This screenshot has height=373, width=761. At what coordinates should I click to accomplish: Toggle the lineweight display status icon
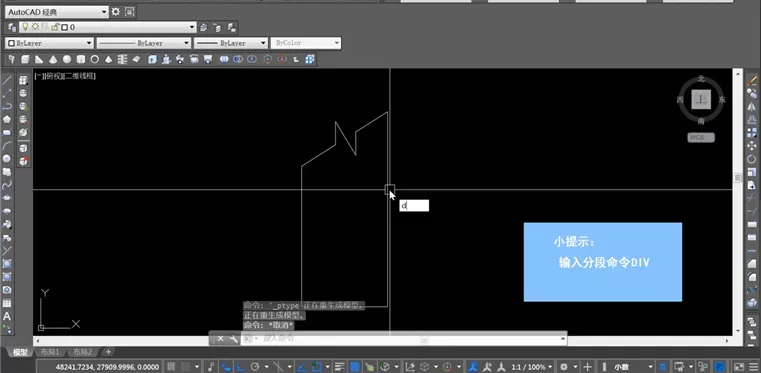(x=340, y=367)
